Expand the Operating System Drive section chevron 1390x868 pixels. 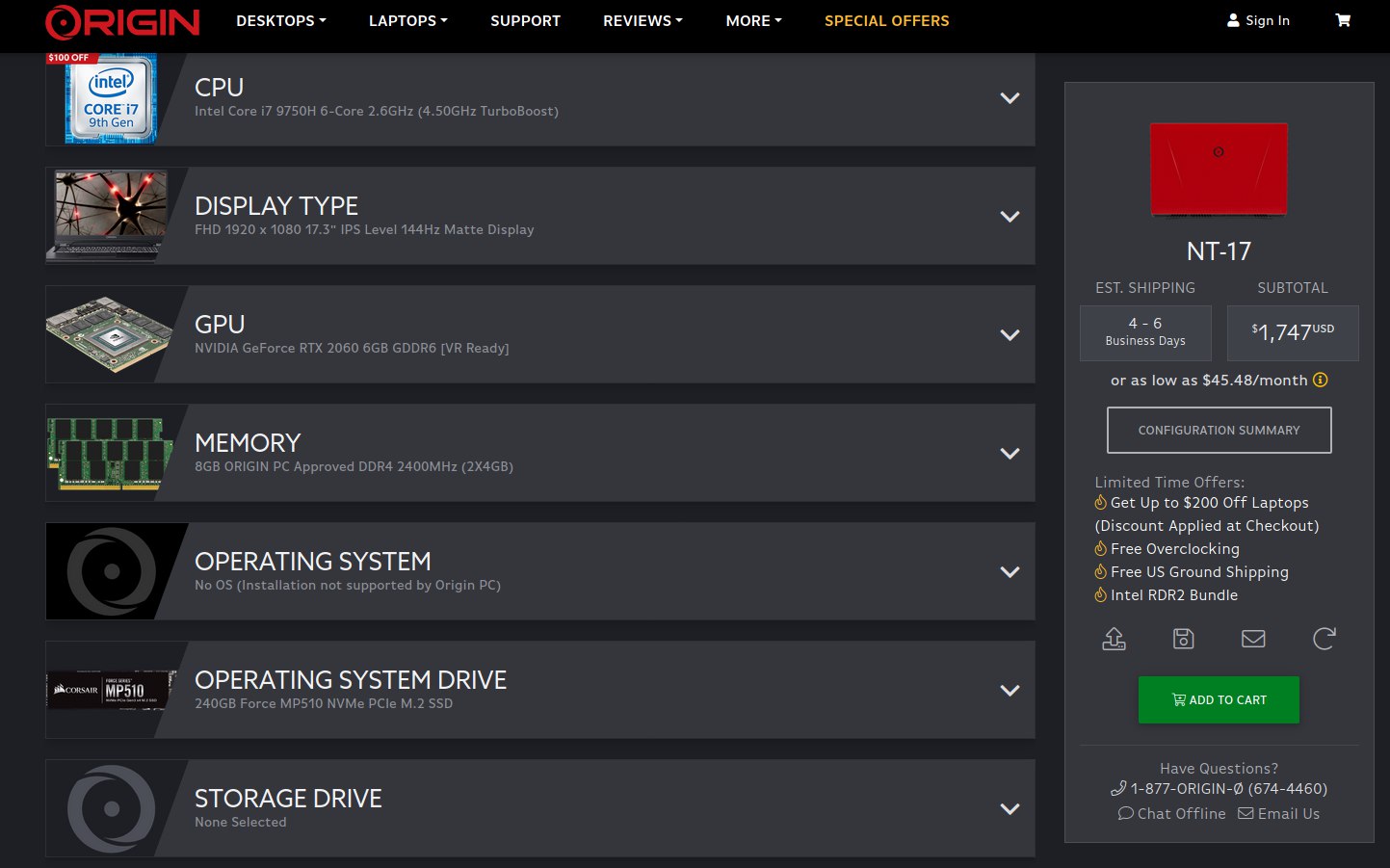[1010, 691]
